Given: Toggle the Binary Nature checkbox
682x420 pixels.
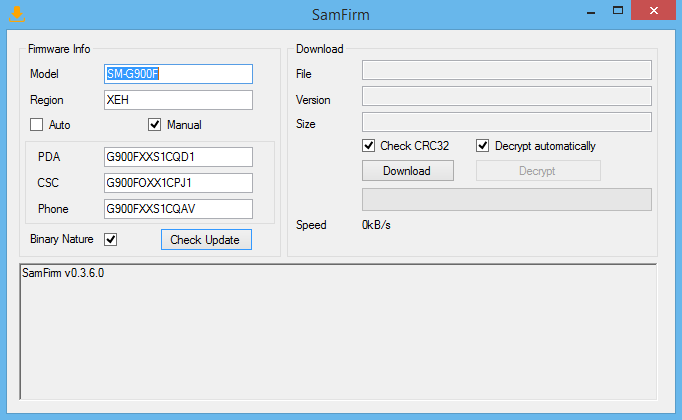Looking at the screenshot, I should pyautogui.click(x=110, y=239).
